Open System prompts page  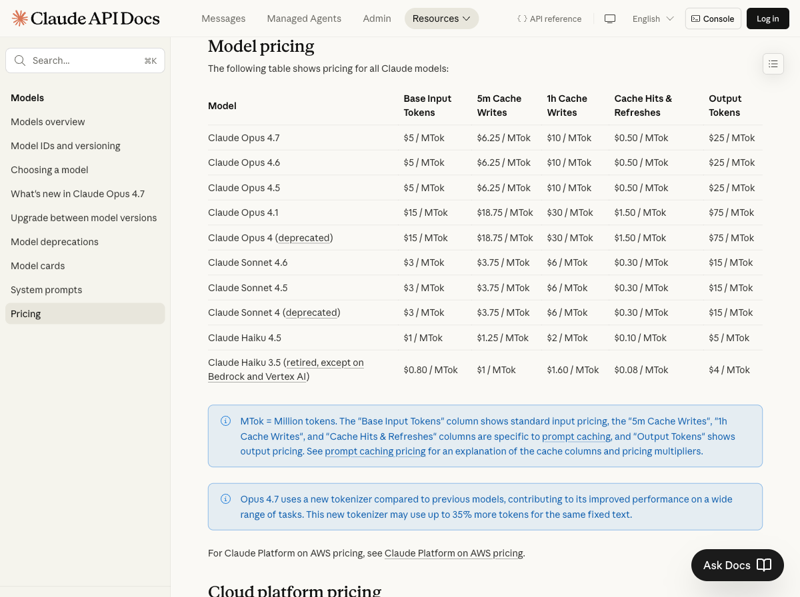coord(46,290)
